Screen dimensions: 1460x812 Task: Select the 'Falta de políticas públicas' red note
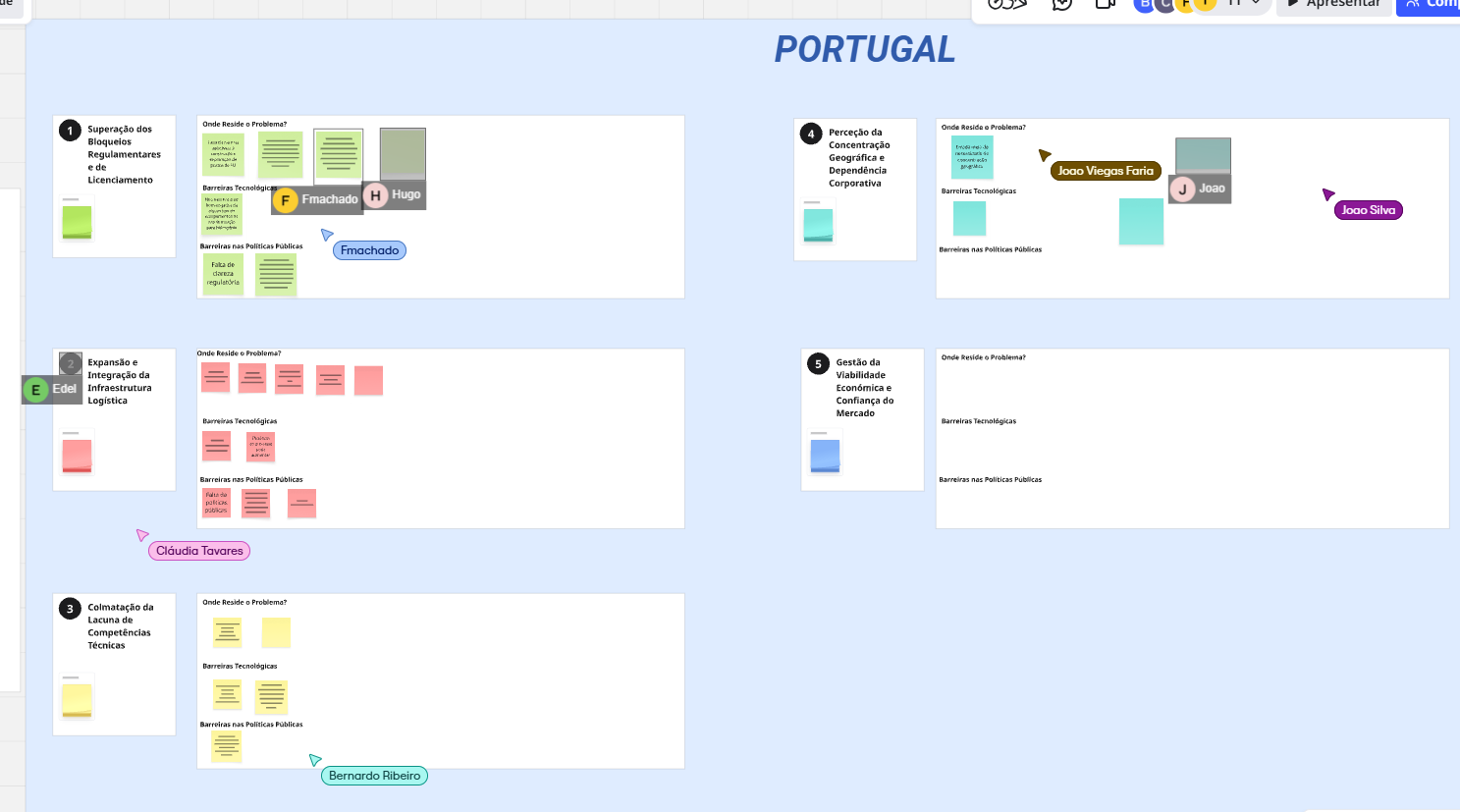pos(216,503)
